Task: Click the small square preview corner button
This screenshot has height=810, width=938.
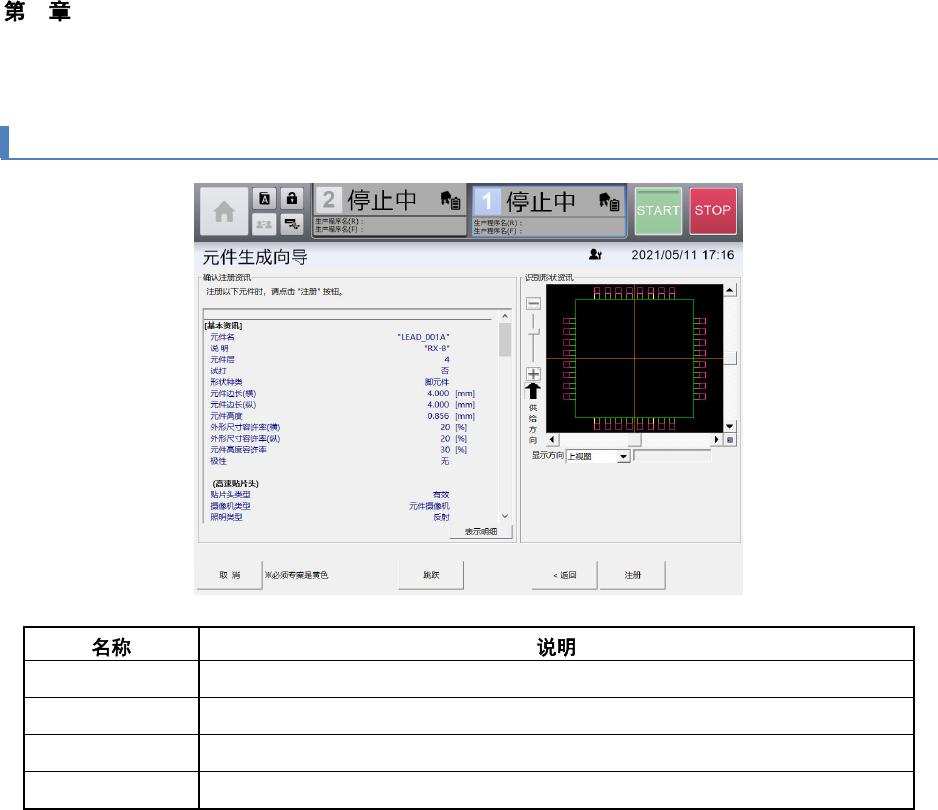Action: click(730, 440)
